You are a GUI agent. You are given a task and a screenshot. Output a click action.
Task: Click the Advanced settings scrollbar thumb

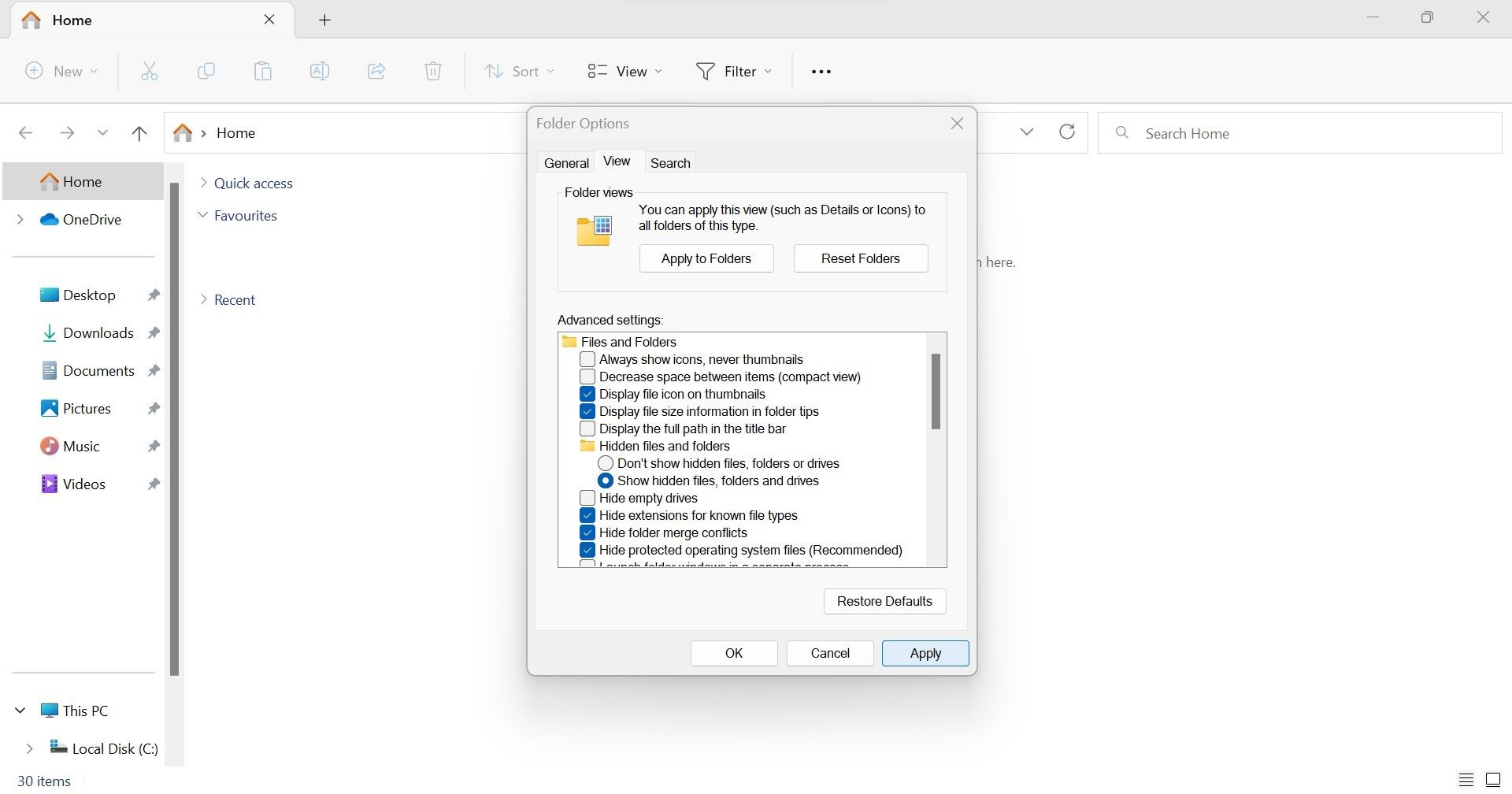point(936,391)
